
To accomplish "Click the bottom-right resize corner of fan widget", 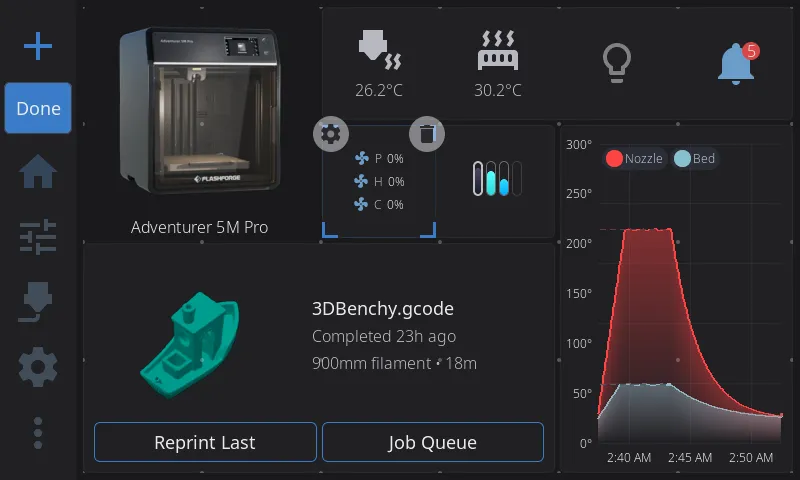I will 428,230.
